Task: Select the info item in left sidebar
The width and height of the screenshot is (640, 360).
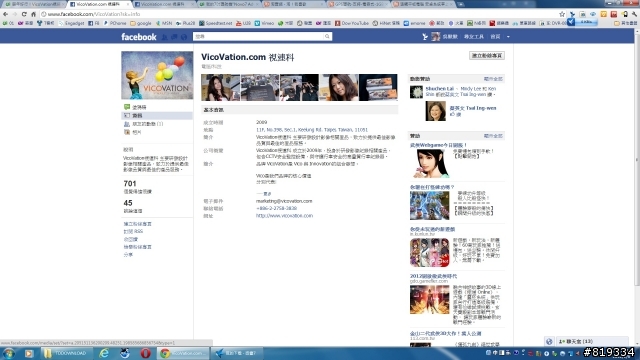Action: tap(157, 116)
